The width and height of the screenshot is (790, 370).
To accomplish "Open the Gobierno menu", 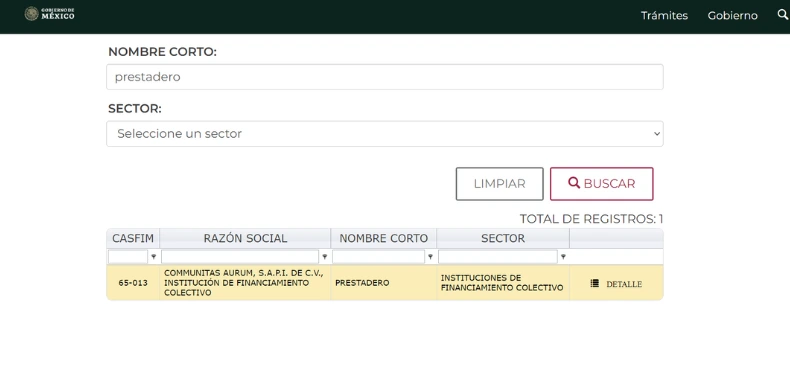I will [x=732, y=16].
